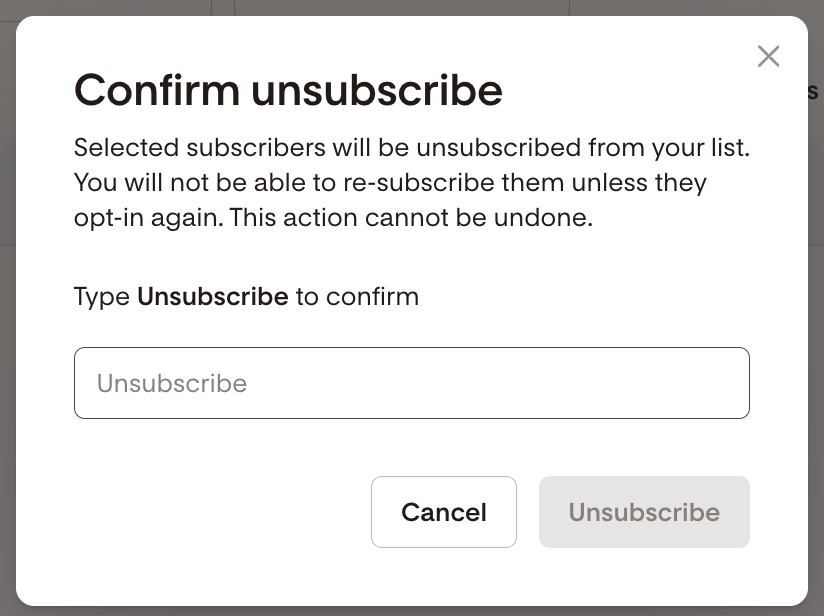Screen dimensions: 824x616
Task: Focus the Unsubscribe confirmation text field
Action: [x=411, y=383]
